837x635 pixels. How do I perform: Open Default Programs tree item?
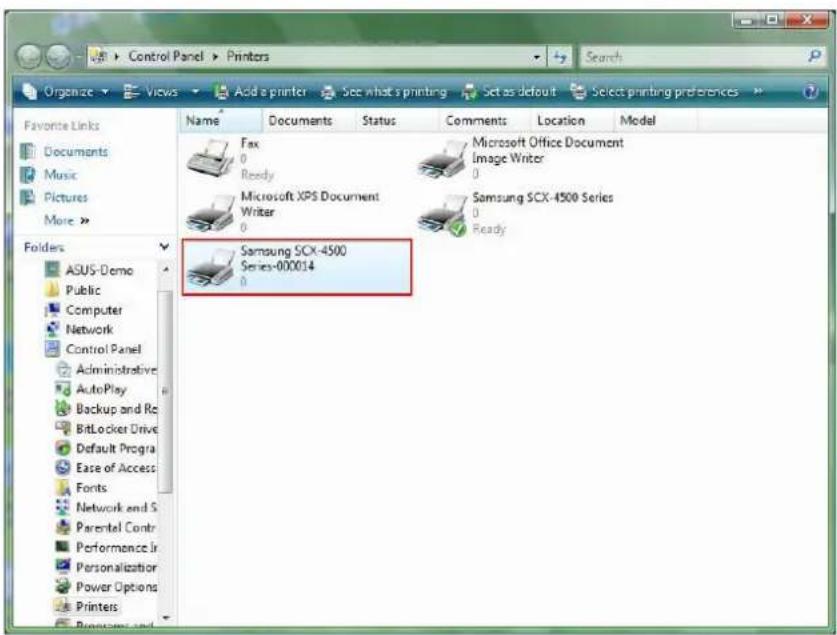[x=106, y=448]
